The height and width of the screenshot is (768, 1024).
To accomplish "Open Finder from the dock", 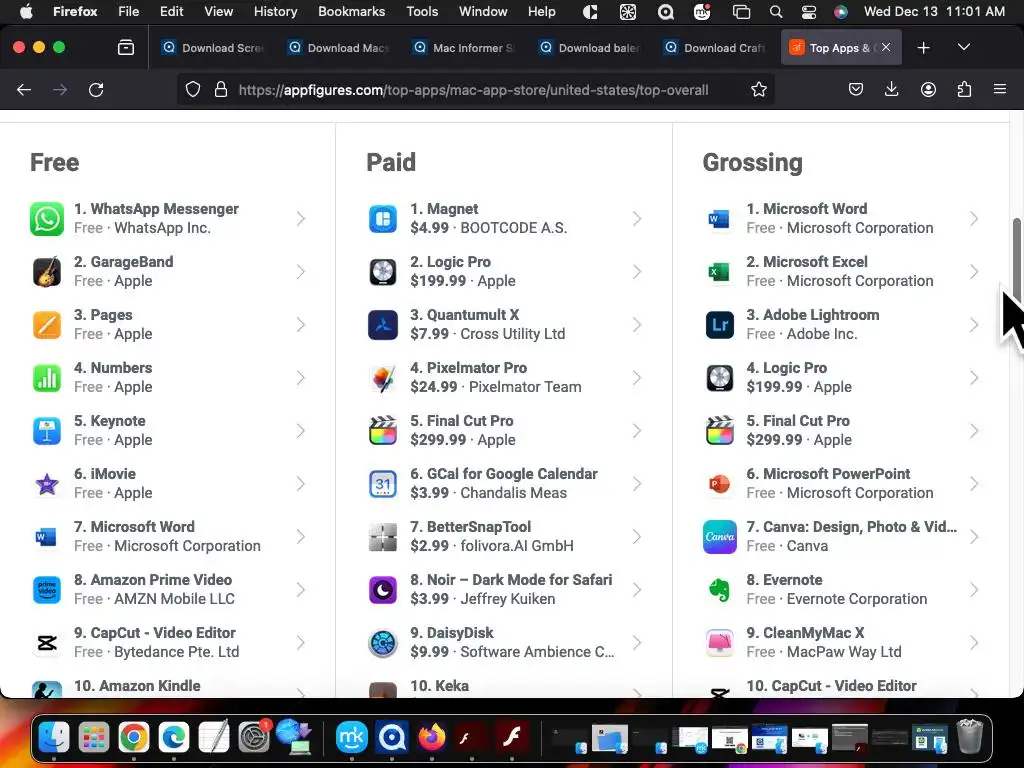I will coord(54,737).
